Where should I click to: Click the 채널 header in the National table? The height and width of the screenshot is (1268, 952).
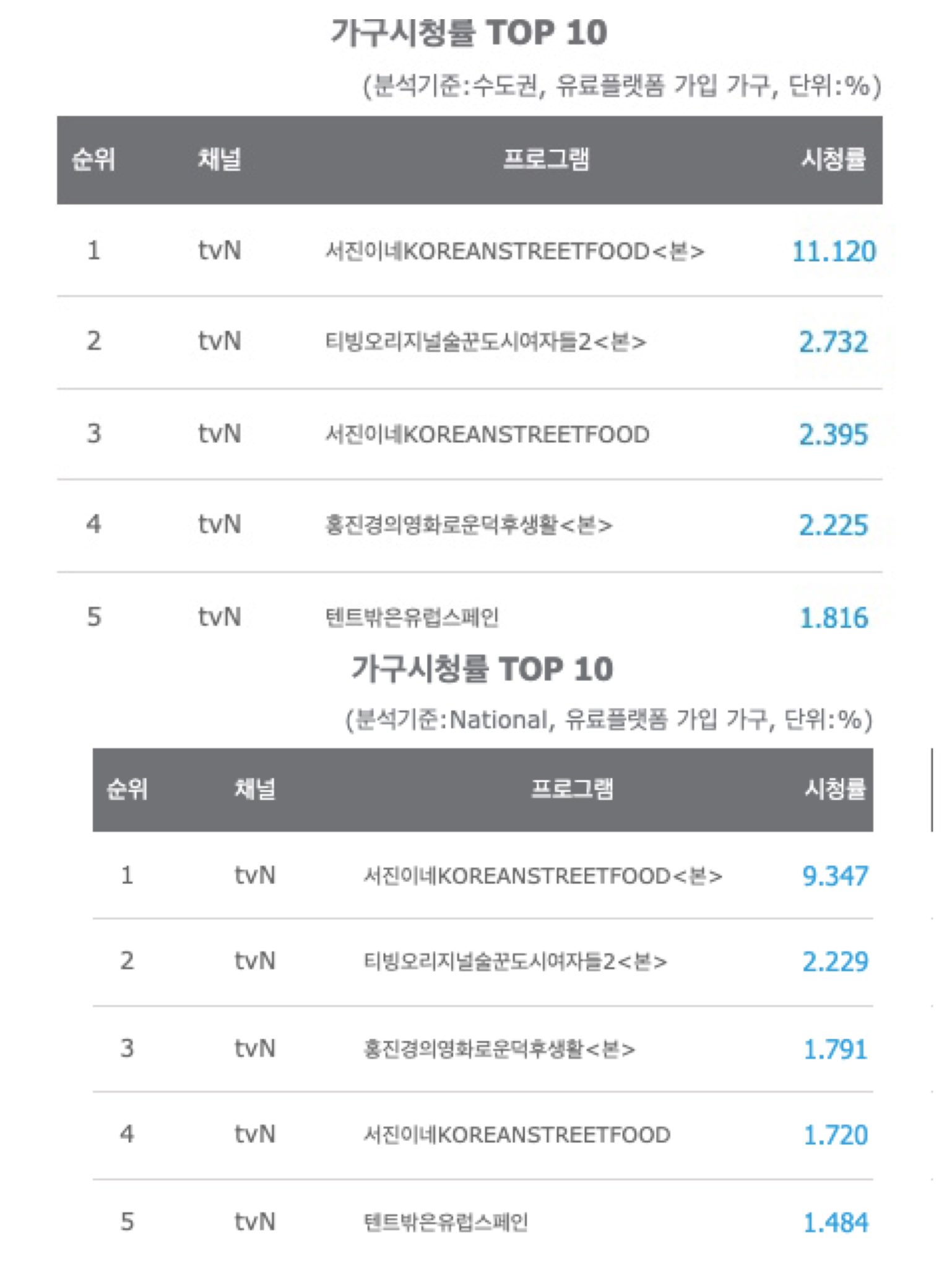pos(255,789)
